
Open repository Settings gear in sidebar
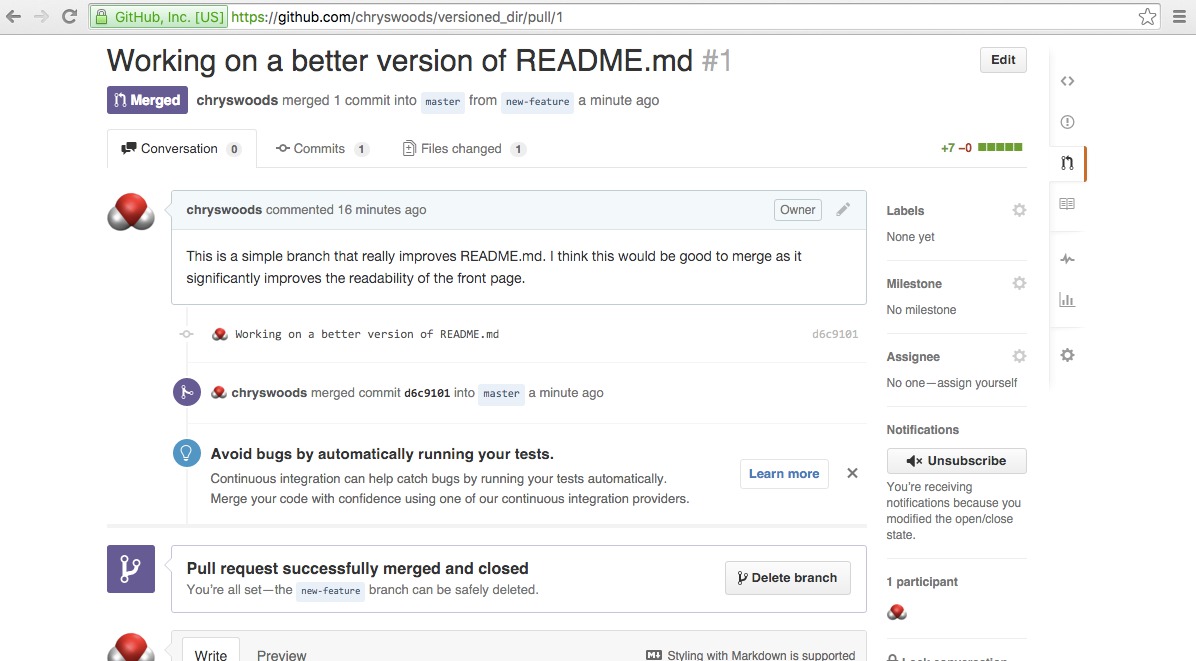pos(1067,355)
